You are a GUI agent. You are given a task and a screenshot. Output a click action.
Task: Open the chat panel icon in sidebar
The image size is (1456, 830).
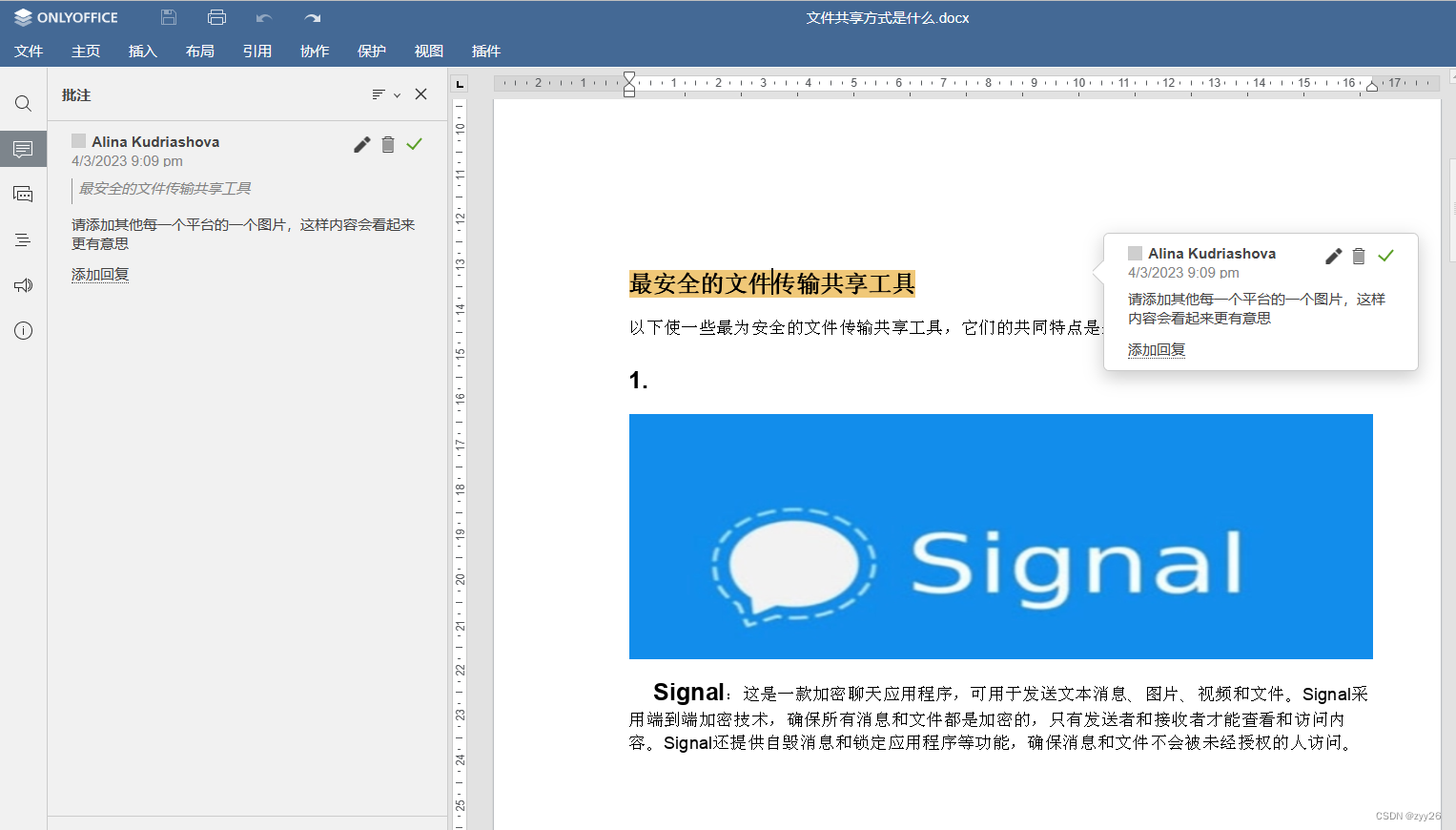[x=23, y=194]
